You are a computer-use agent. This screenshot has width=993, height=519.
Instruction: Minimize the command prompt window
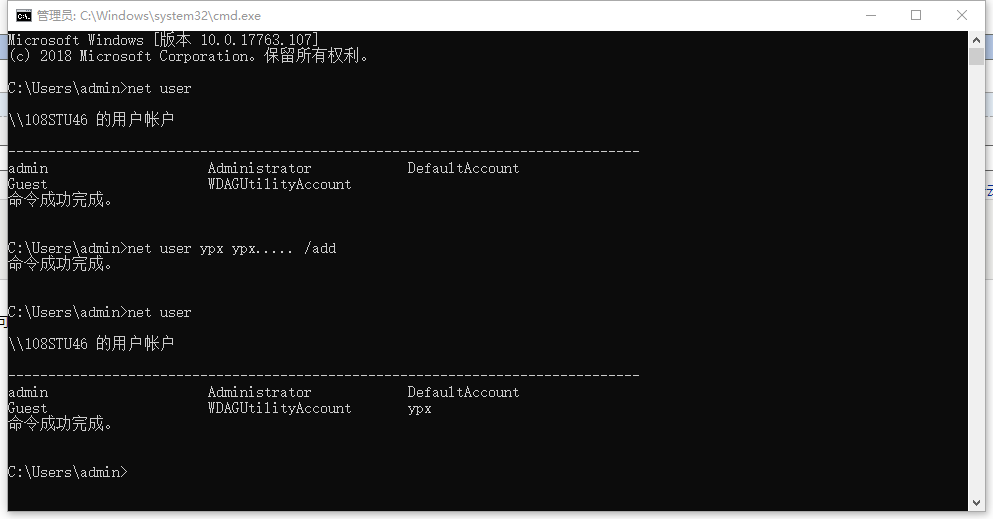871,16
